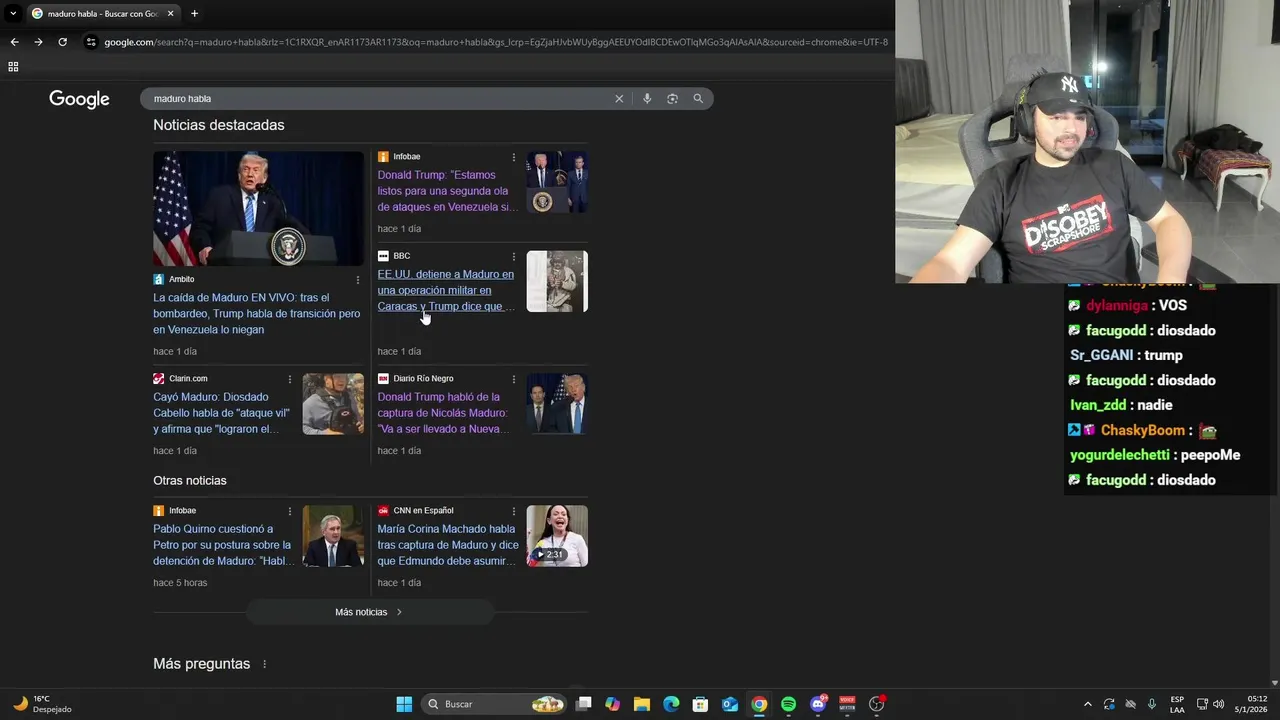1280x720 pixels.
Task: Go back using Chrome's back arrow
Action: [x=14, y=42]
